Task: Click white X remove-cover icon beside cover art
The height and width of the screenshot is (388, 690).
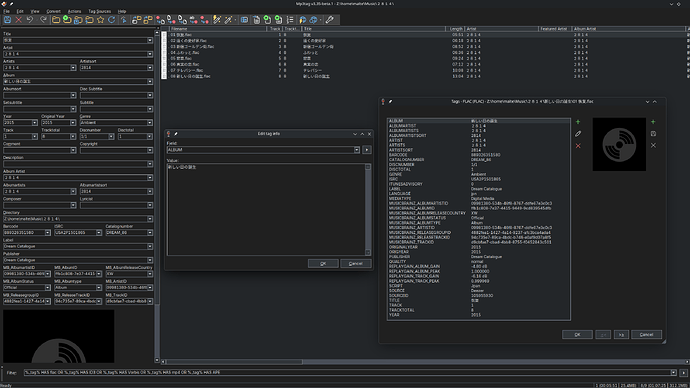Action: [x=653, y=145]
